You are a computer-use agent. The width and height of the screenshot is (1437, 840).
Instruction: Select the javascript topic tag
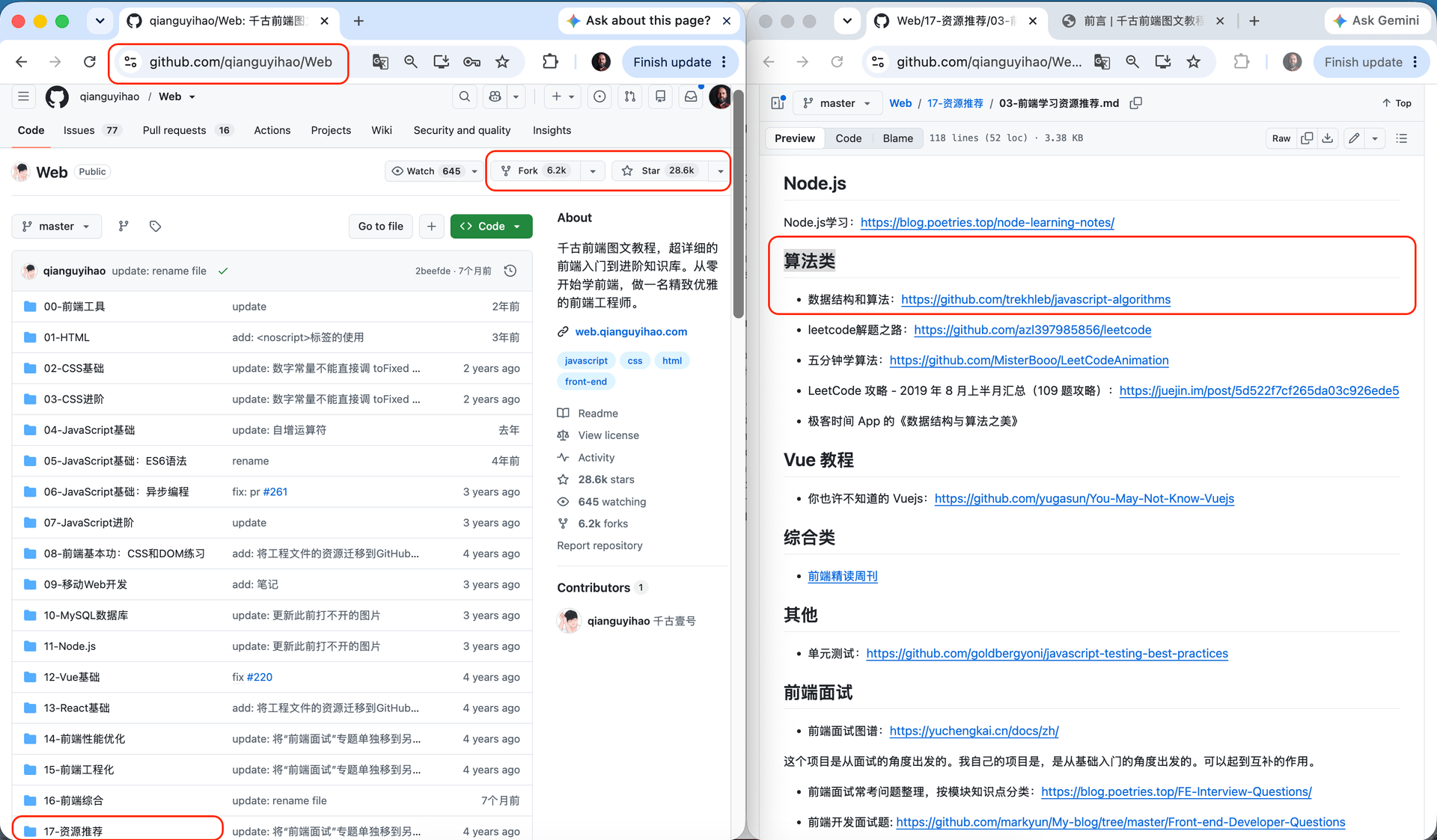click(x=586, y=361)
